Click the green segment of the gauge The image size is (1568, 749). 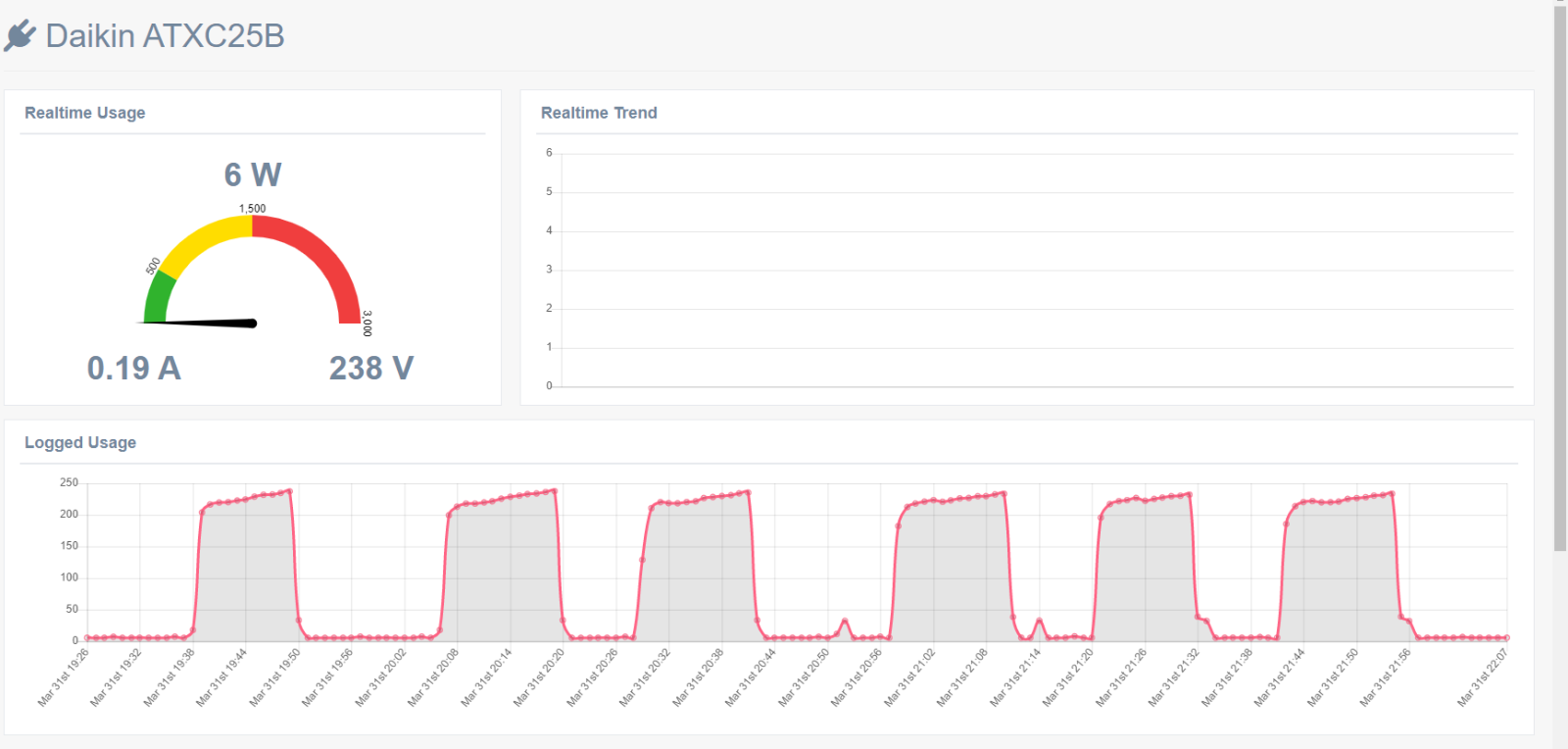(157, 297)
